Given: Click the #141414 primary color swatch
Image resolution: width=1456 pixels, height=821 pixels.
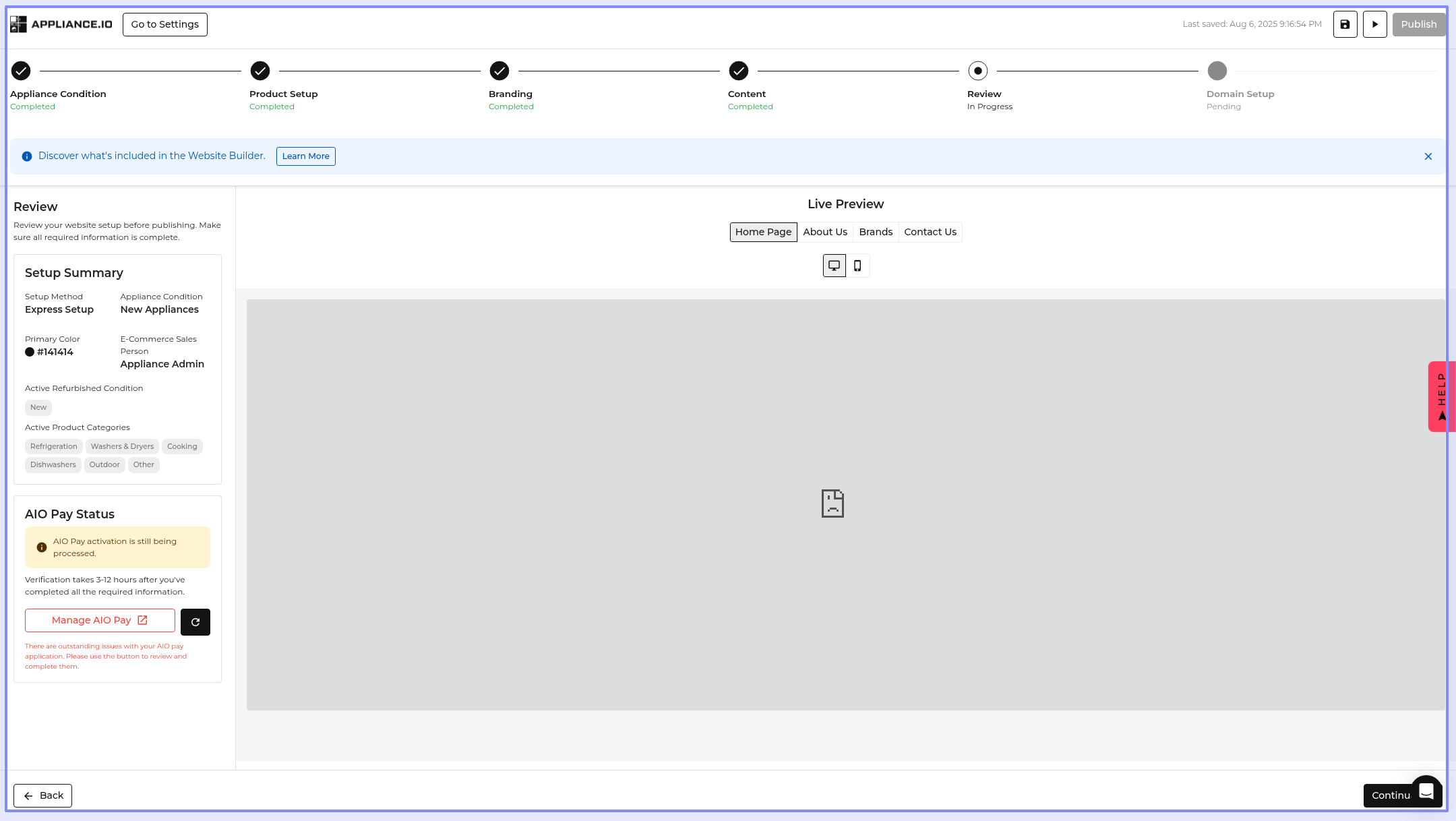Looking at the screenshot, I should point(30,352).
